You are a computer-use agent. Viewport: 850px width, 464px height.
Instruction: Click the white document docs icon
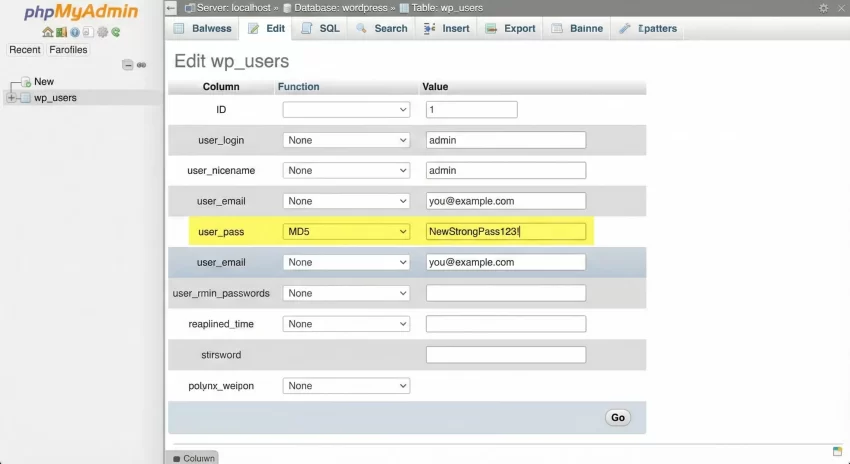(x=88, y=32)
